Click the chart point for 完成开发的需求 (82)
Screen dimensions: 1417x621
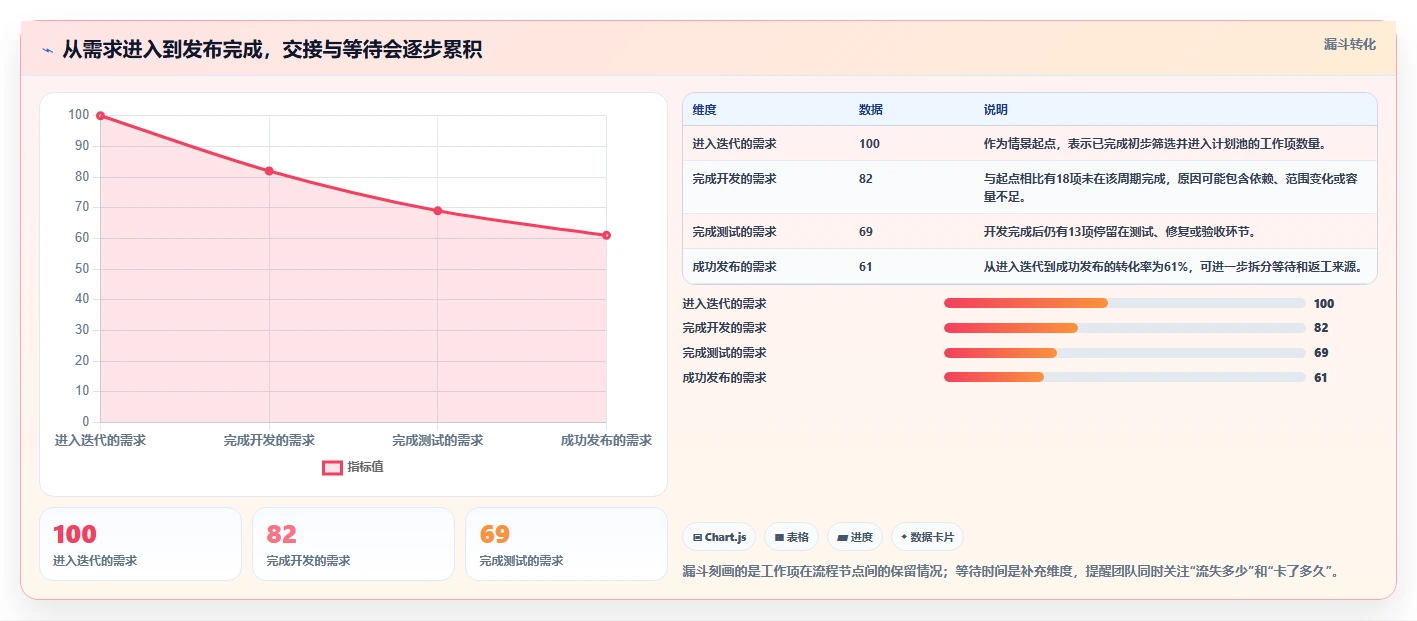point(269,171)
